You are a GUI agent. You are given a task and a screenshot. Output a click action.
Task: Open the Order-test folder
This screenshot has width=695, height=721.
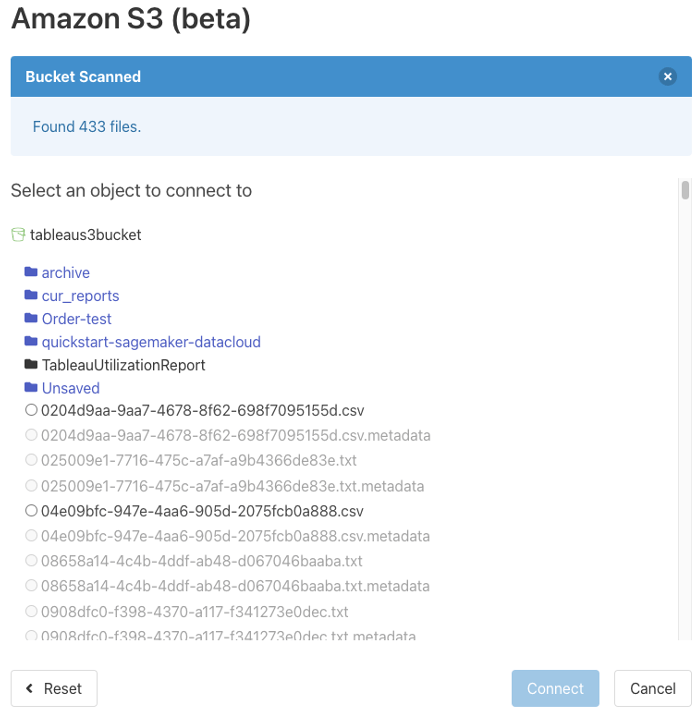[76, 319]
